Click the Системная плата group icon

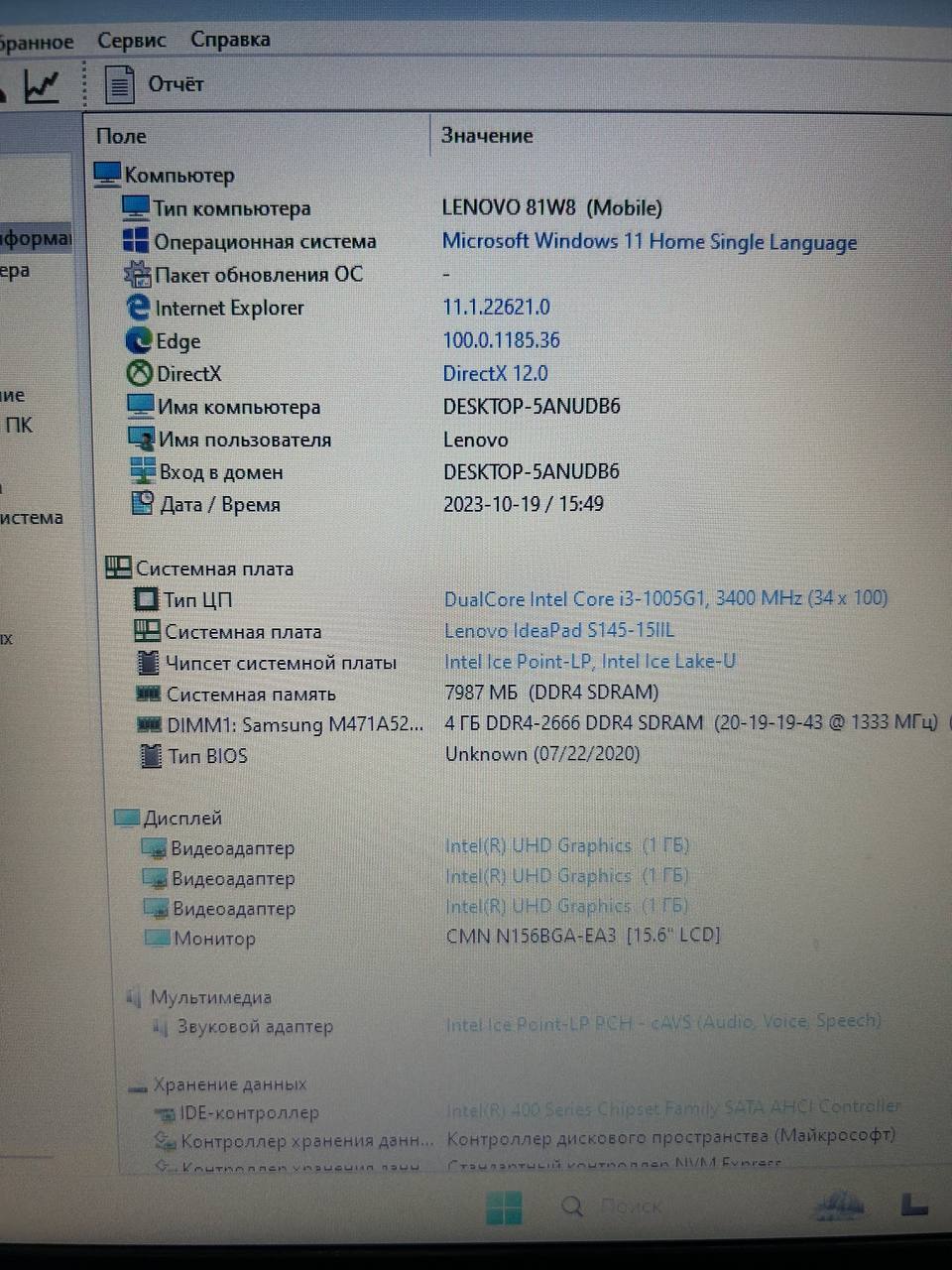point(118,568)
